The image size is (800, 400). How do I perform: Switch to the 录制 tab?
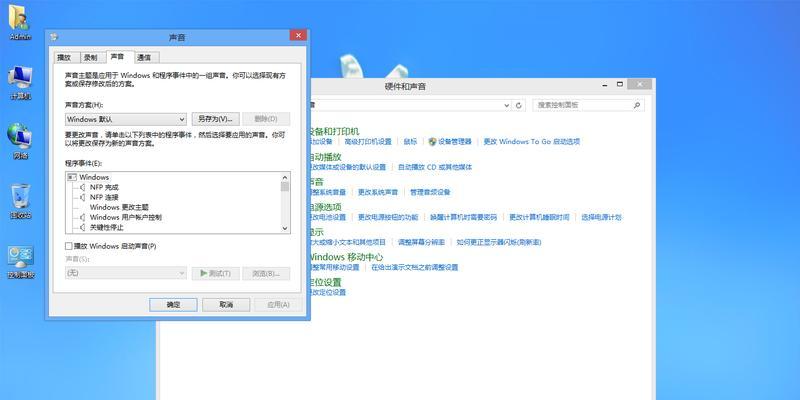coord(91,58)
